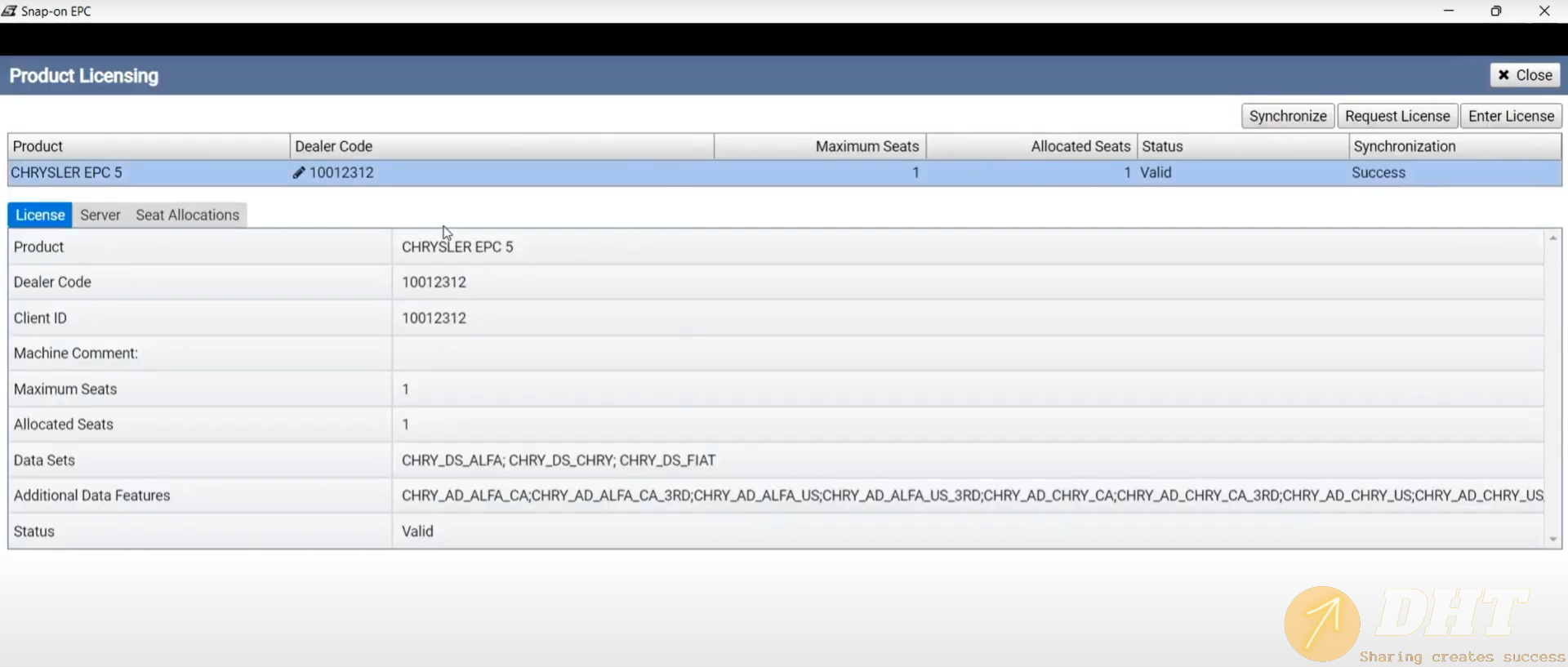The height and width of the screenshot is (667, 1568).
Task: Click the Data Sets label
Action: [x=44, y=460]
